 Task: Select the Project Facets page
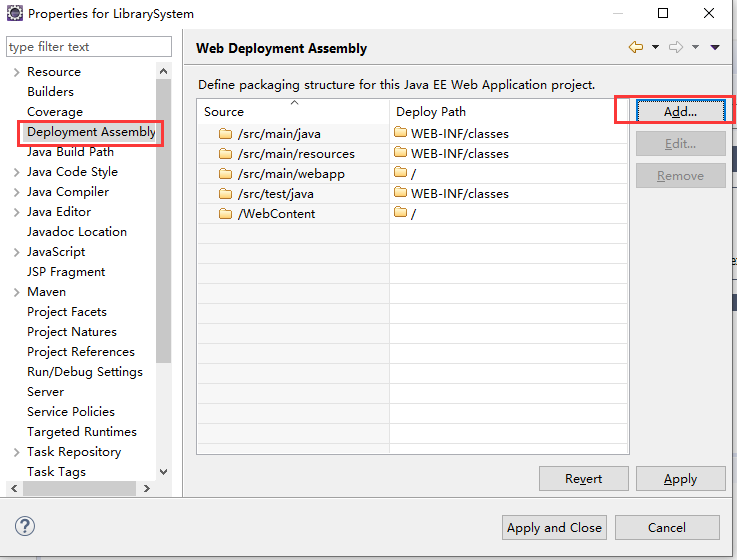point(67,312)
